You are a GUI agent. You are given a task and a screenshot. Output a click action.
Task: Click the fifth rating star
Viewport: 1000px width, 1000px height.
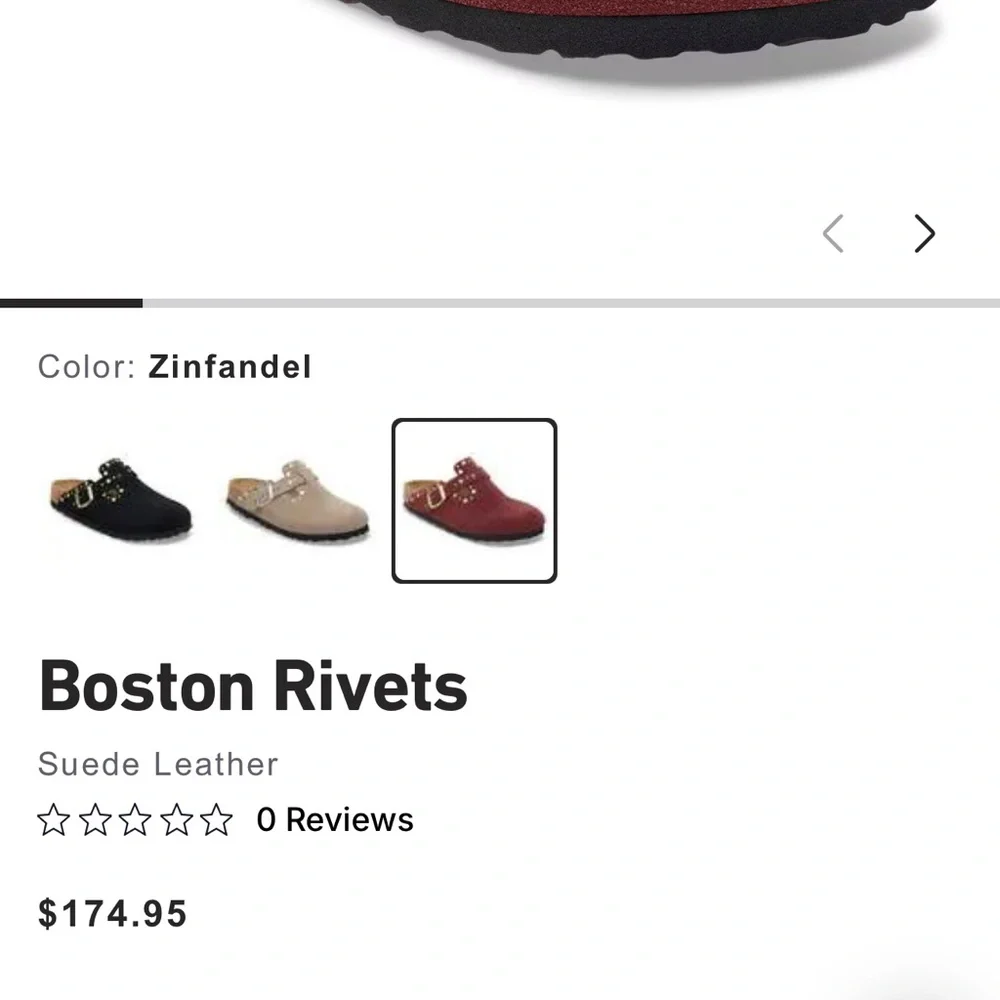218,820
